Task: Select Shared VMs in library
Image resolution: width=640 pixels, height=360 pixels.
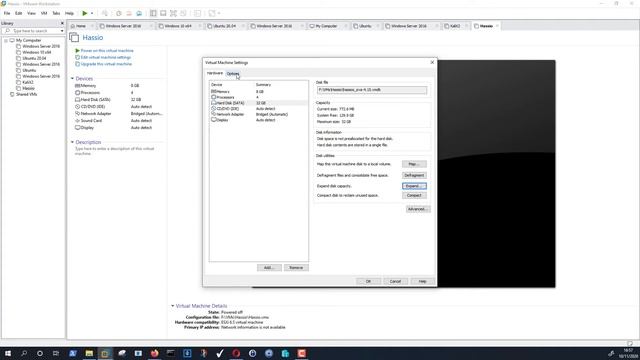Action: (26, 94)
